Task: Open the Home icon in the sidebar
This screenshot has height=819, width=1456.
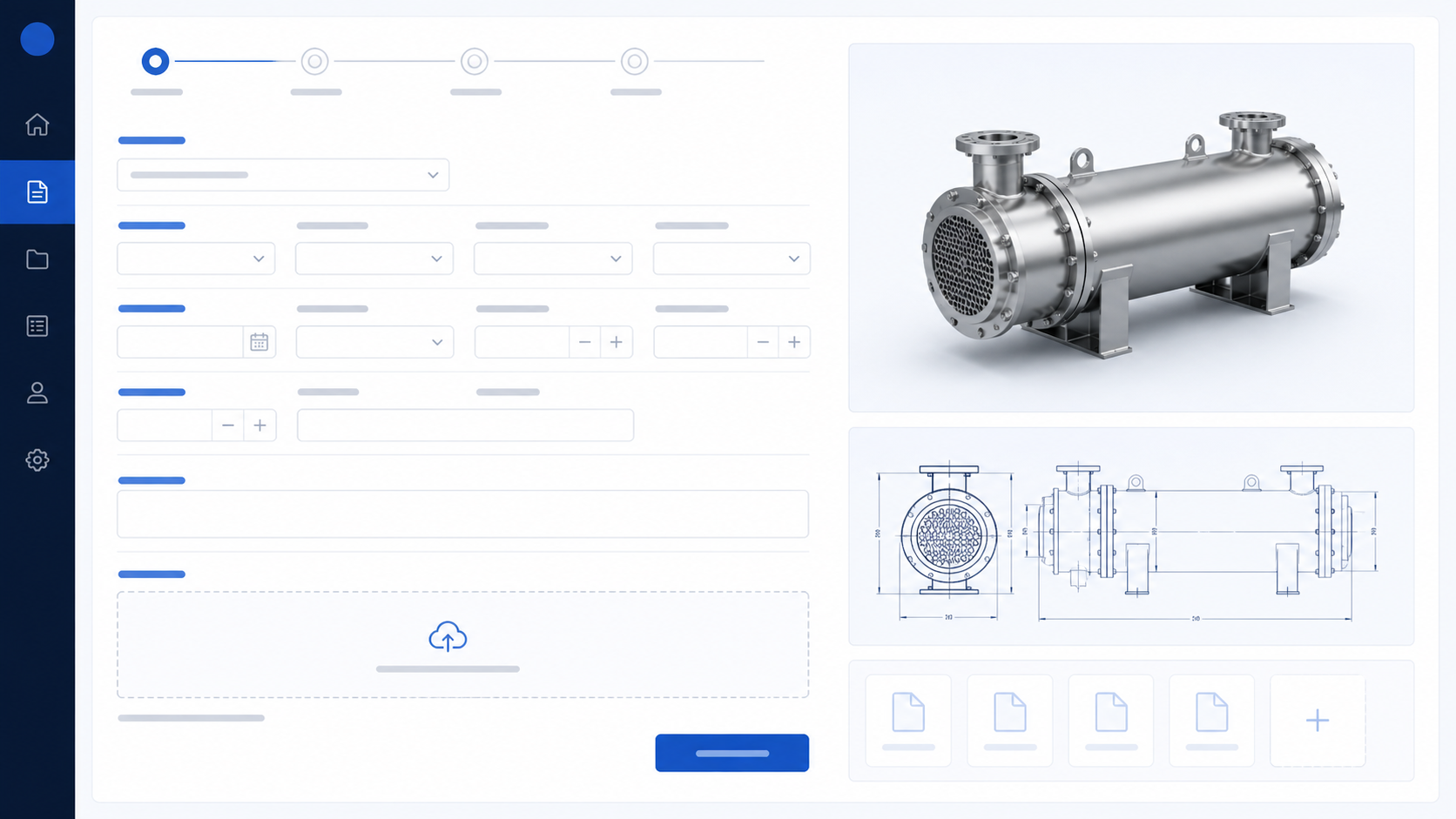Action: (x=37, y=124)
